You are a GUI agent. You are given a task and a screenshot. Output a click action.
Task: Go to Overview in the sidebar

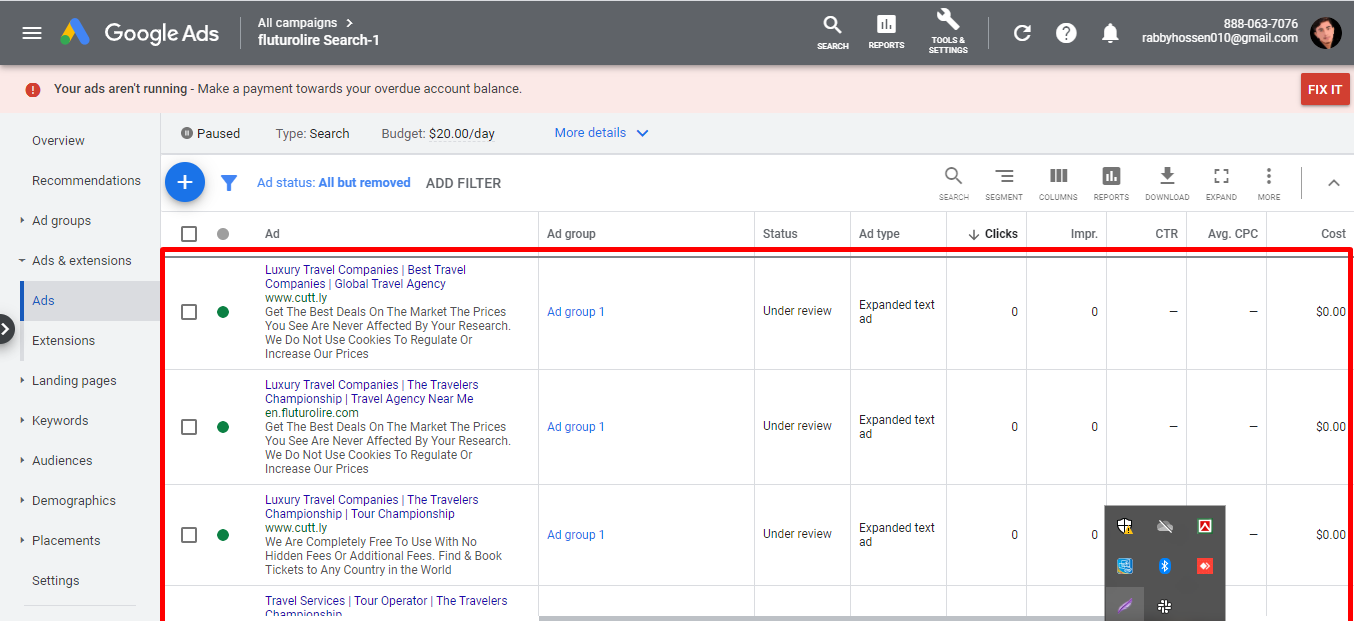(x=58, y=141)
